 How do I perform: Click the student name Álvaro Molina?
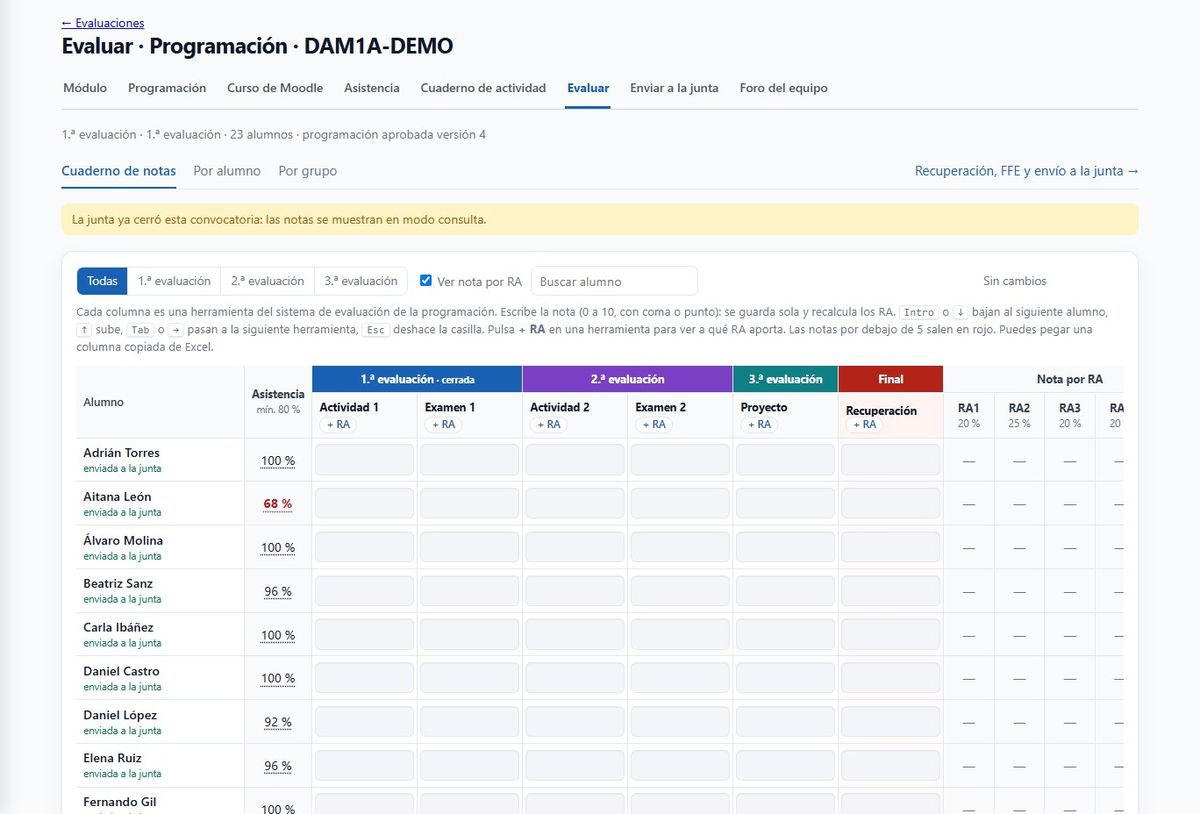pos(123,540)
